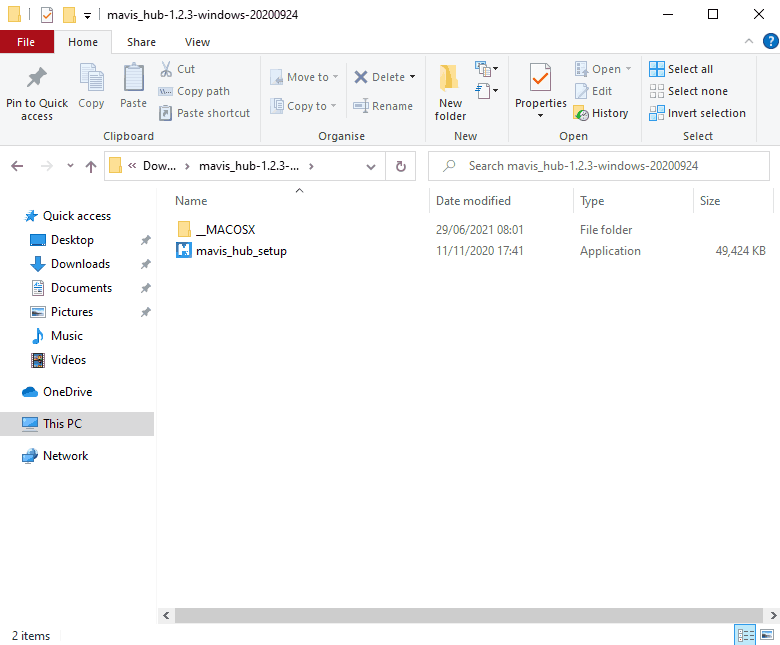
Task: Click Paste shortcut in ribbon
Action: [x=204, y=113]
